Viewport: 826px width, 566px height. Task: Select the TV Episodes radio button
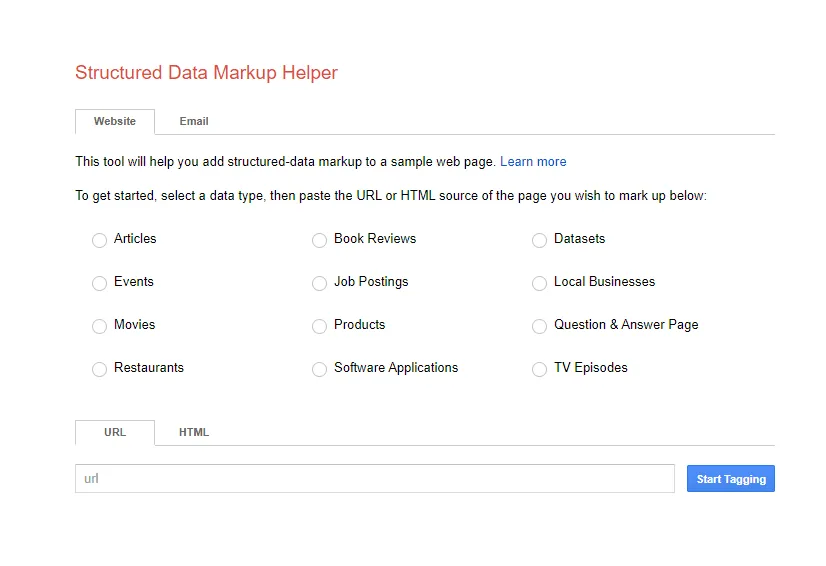[x=539, y=369]
